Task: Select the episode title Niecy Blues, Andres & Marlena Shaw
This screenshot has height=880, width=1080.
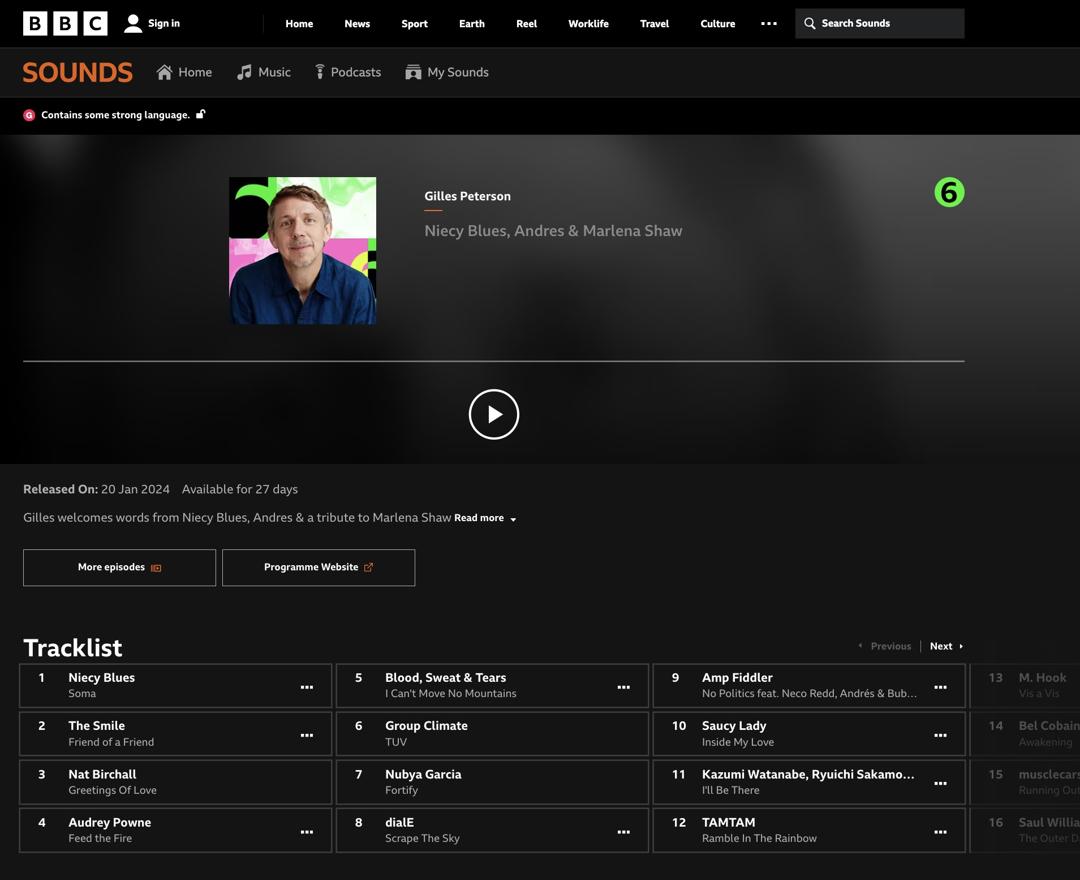Action: [553, 231]
